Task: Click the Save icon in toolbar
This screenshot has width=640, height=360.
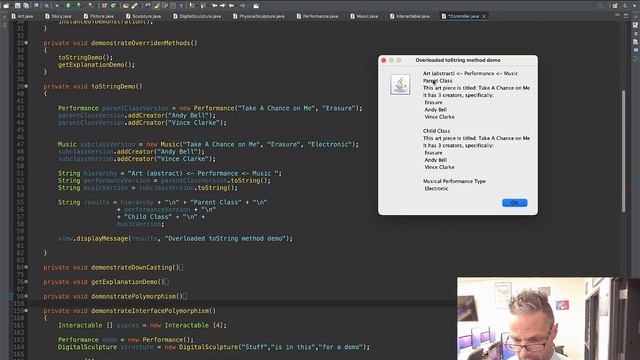Action: tap(17, 6)
